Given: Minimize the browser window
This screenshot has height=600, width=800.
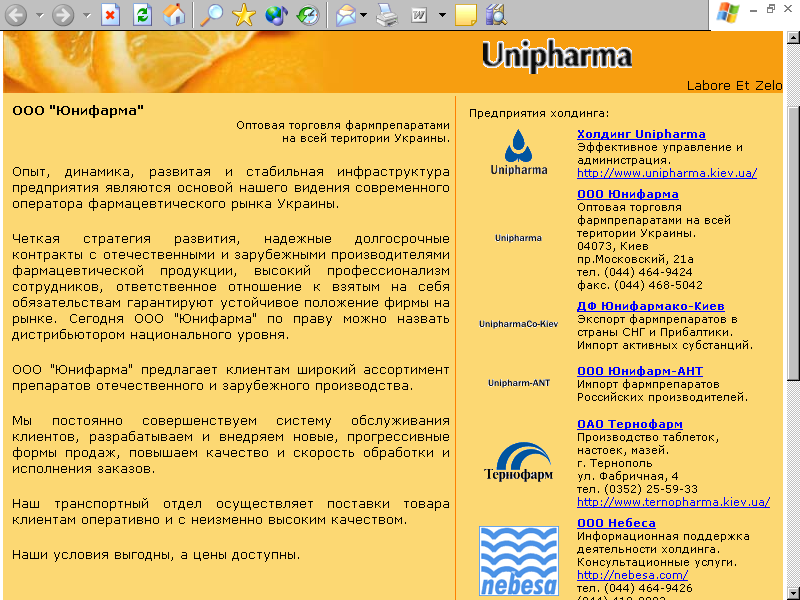Looking at the screenshot, I should click(754, 10).
